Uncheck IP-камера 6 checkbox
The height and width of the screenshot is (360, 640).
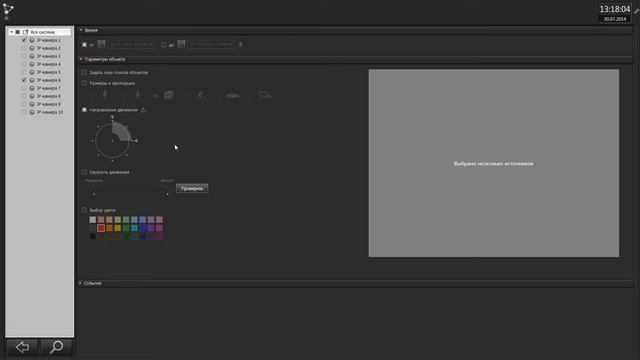click(24, 80)
